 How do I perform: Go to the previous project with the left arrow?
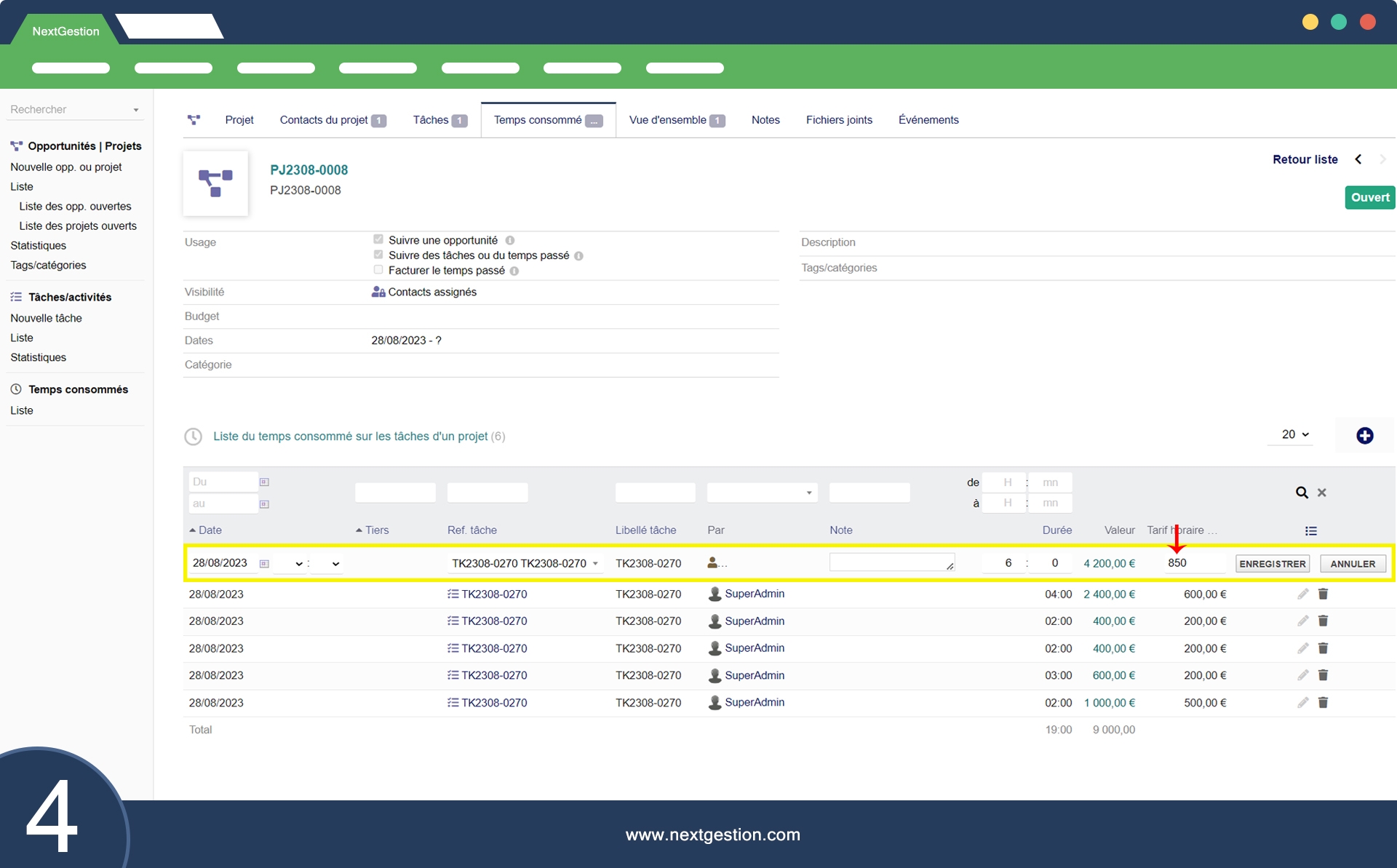[x=1358, y=159]
